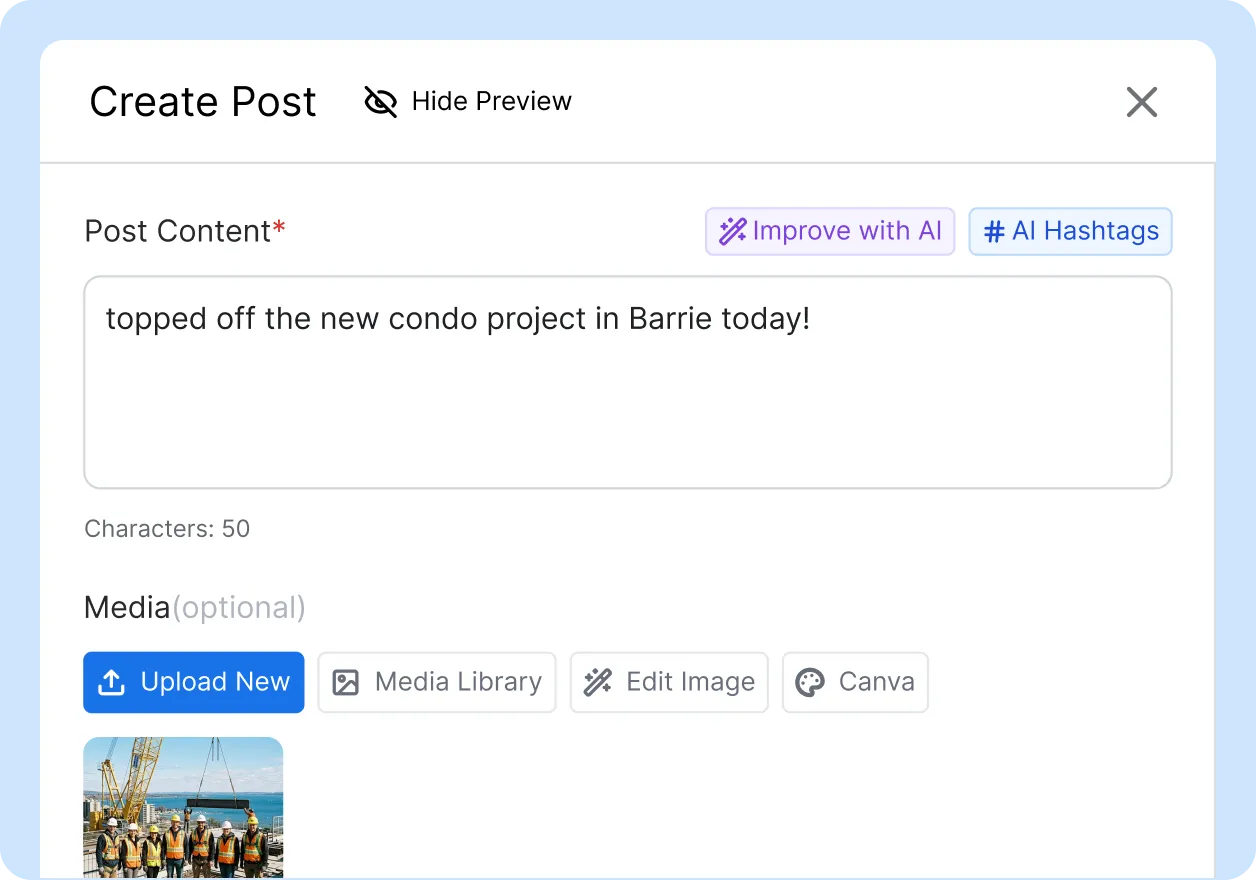The height and width of the screenshot is (880, 1256).
Task: Close the Create Post dialog
Action: [x=1141, y=102]
